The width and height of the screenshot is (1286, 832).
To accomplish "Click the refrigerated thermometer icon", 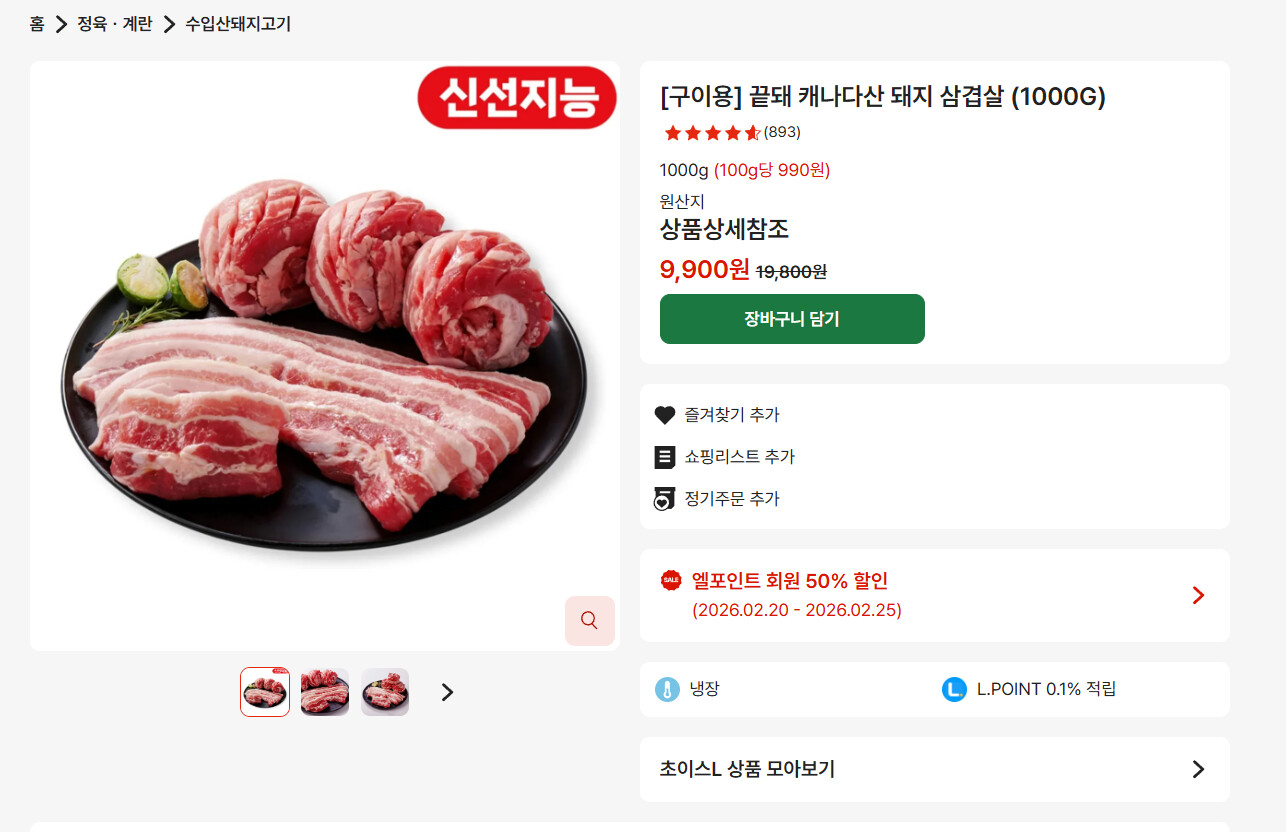I will click(668, 689).
